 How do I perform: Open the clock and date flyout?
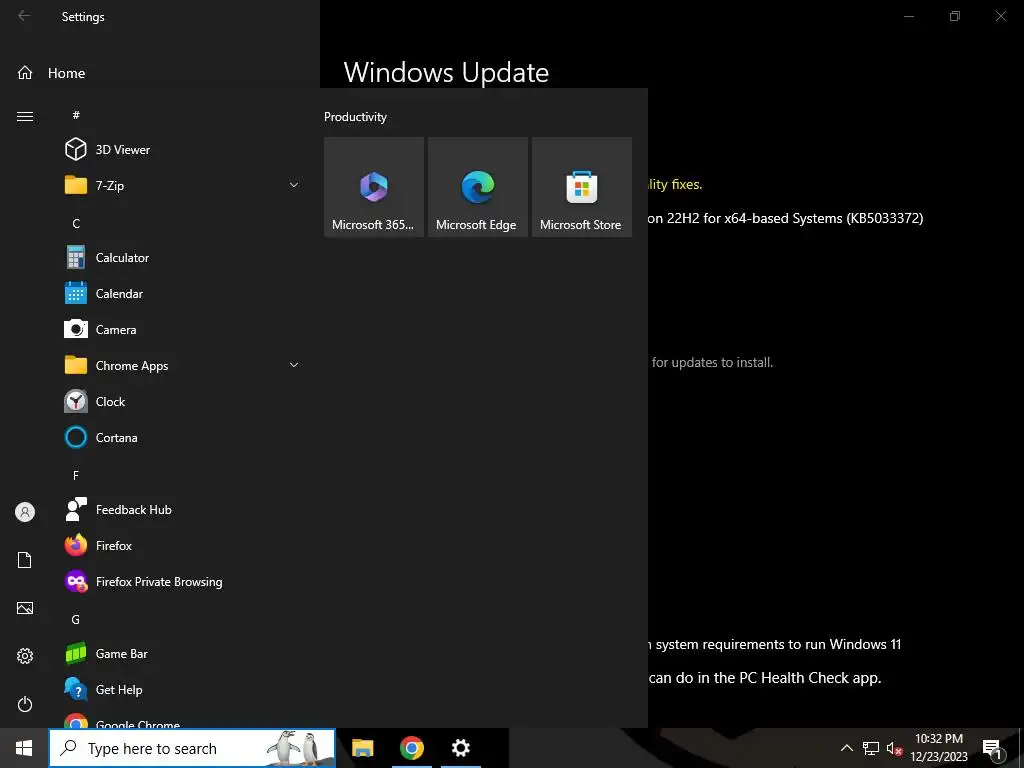pos(939,748)
